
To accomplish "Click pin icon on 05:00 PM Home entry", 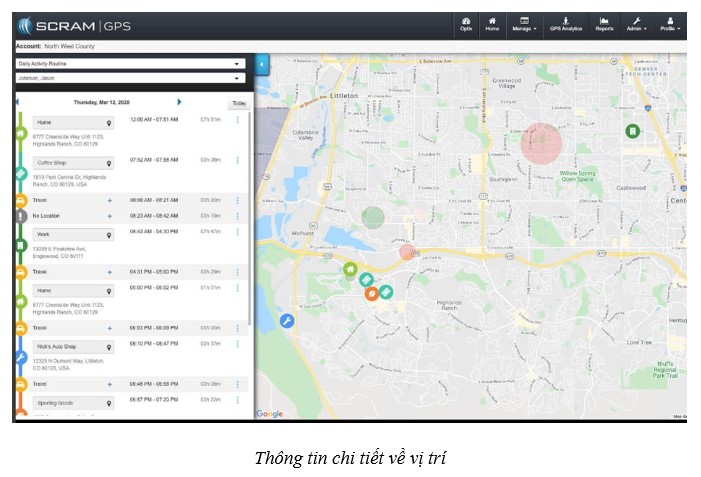I will coord(109,291).
